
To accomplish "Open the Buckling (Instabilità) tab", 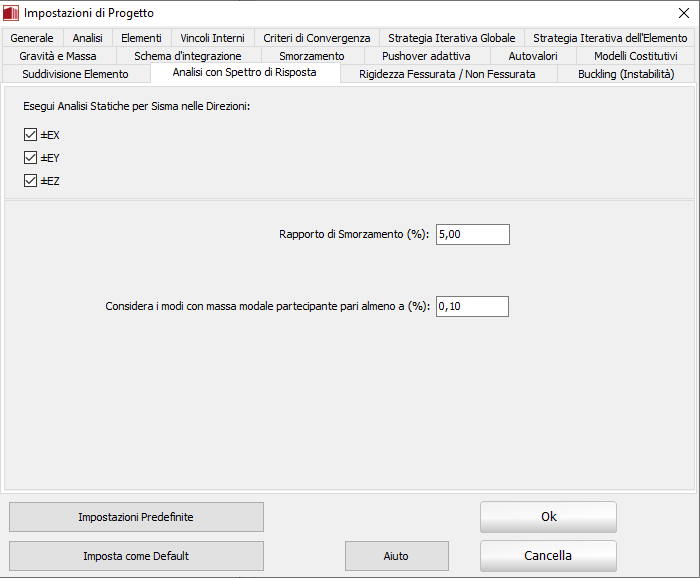I will point(625,74).
